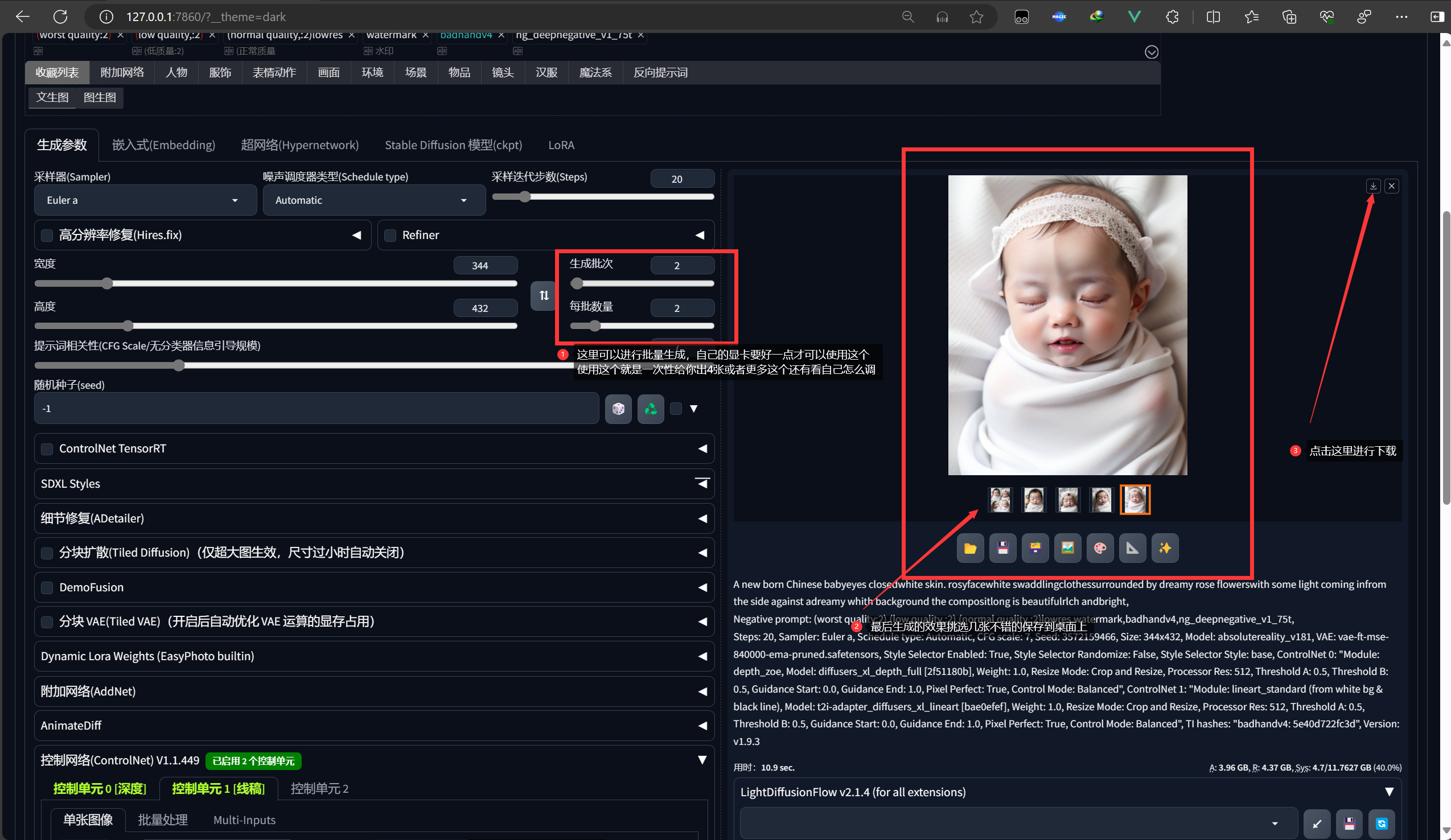Enable the Refiner checkbox
The image size is (1451, 840).
pyautogui.click(x=390, y=235)
